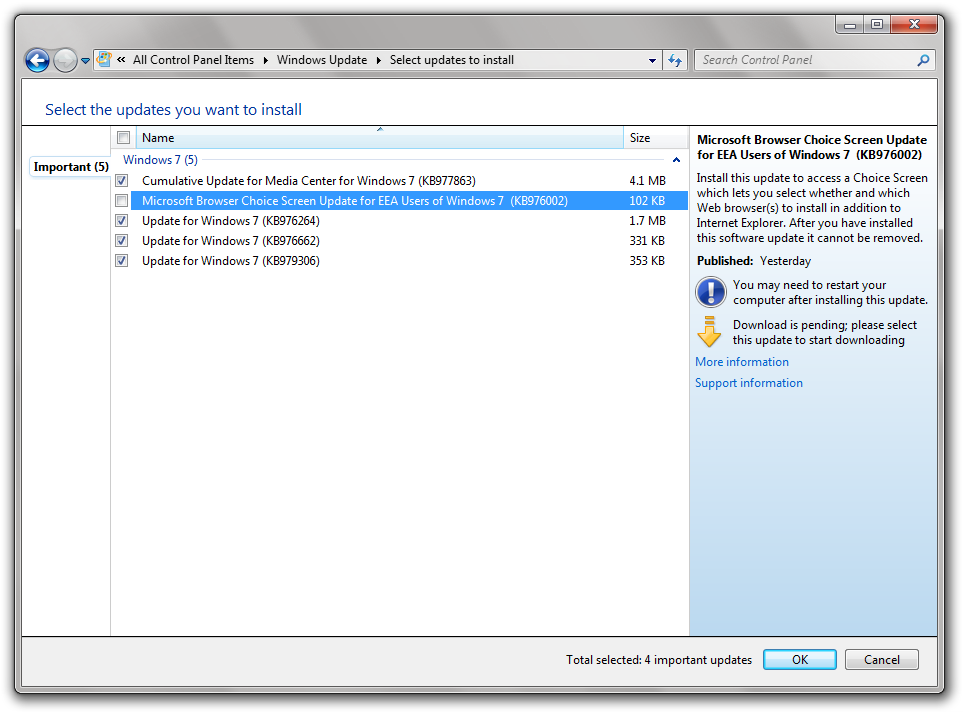Viewport: 963px width, 712px height.
Task: Click the Forward navigation arrow button
Action: click(x=65, y=60)
